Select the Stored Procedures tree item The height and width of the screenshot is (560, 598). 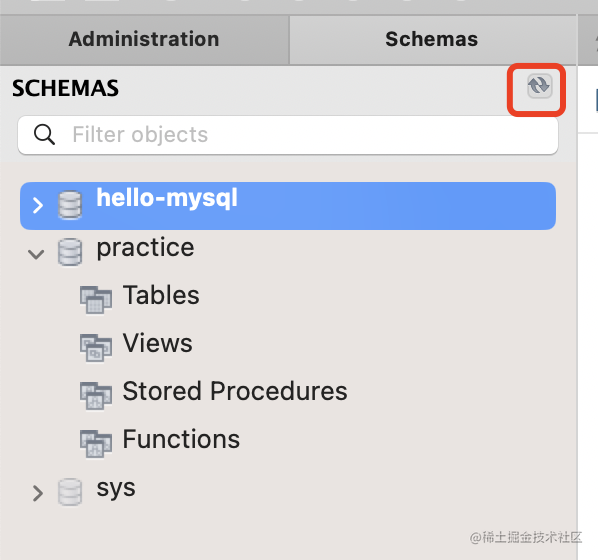point(235,391)
